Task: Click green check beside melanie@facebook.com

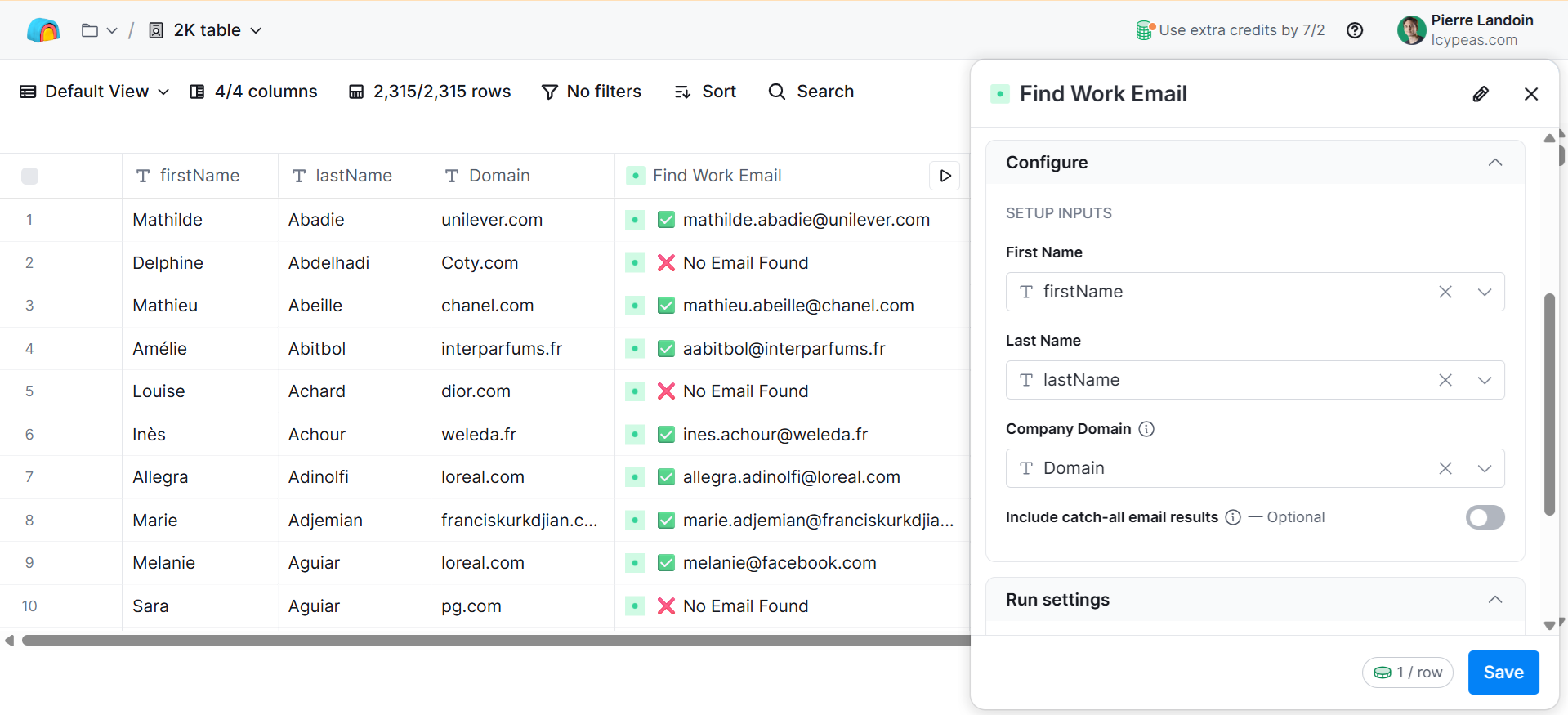Action: coord(667,563)
